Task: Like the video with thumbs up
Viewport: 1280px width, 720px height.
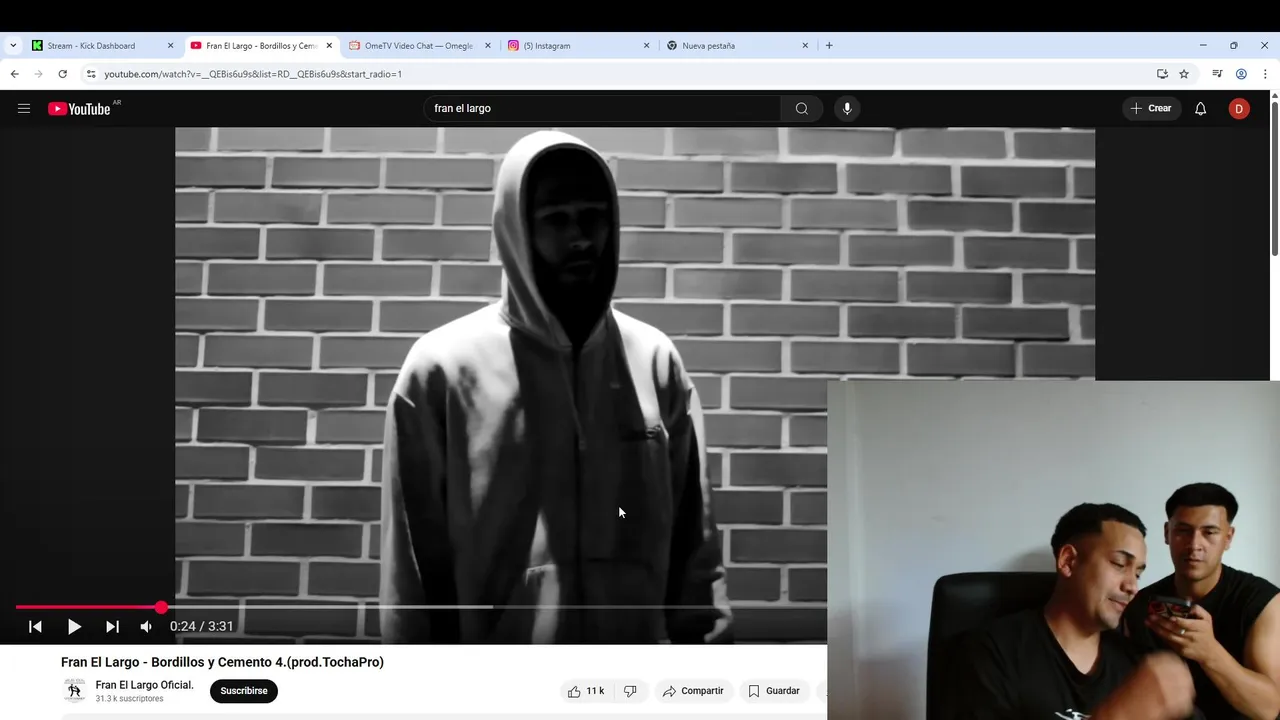Action: coord(586,691)
